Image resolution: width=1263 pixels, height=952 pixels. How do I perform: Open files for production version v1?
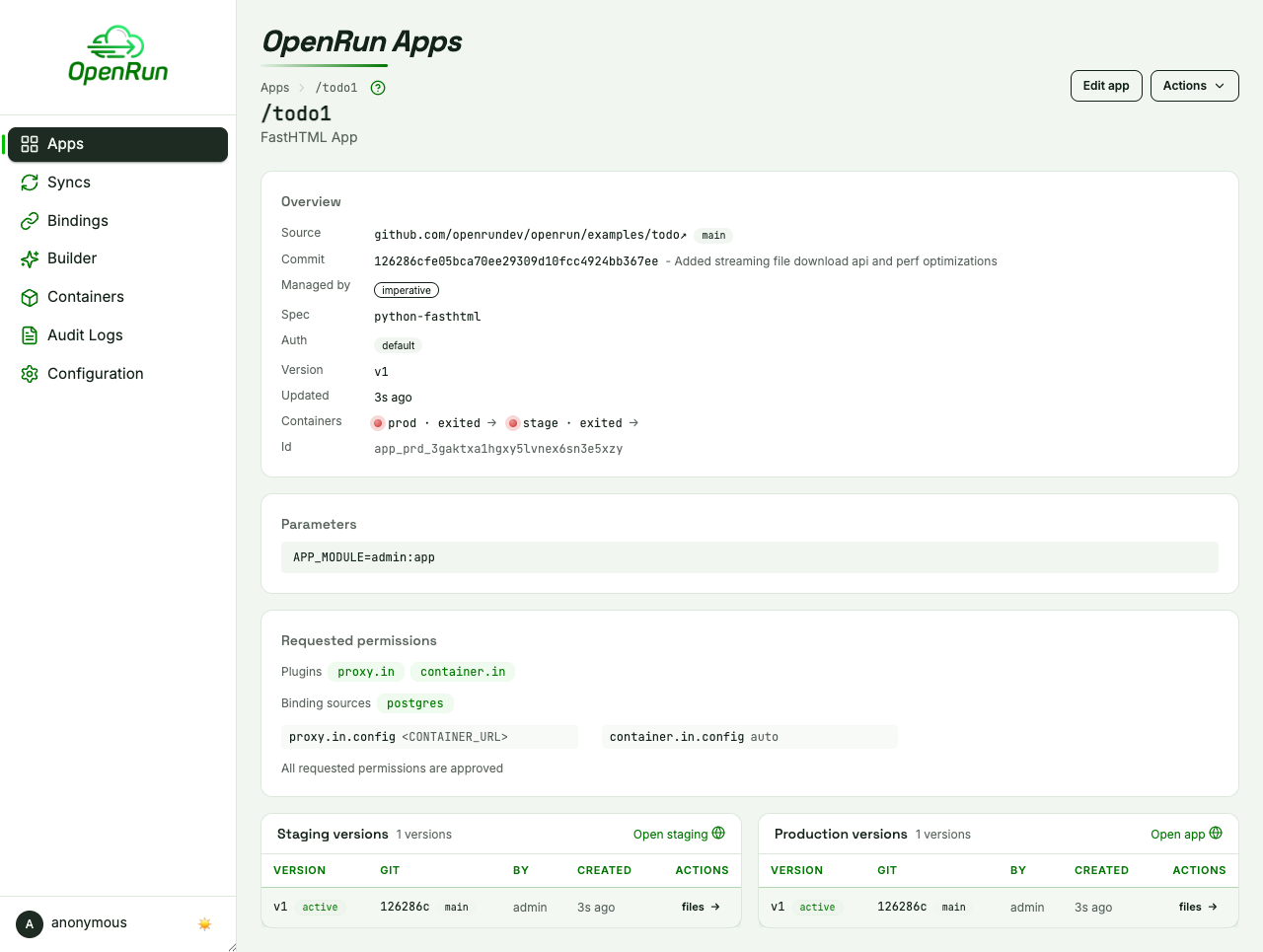click(x=1199, y=907)
